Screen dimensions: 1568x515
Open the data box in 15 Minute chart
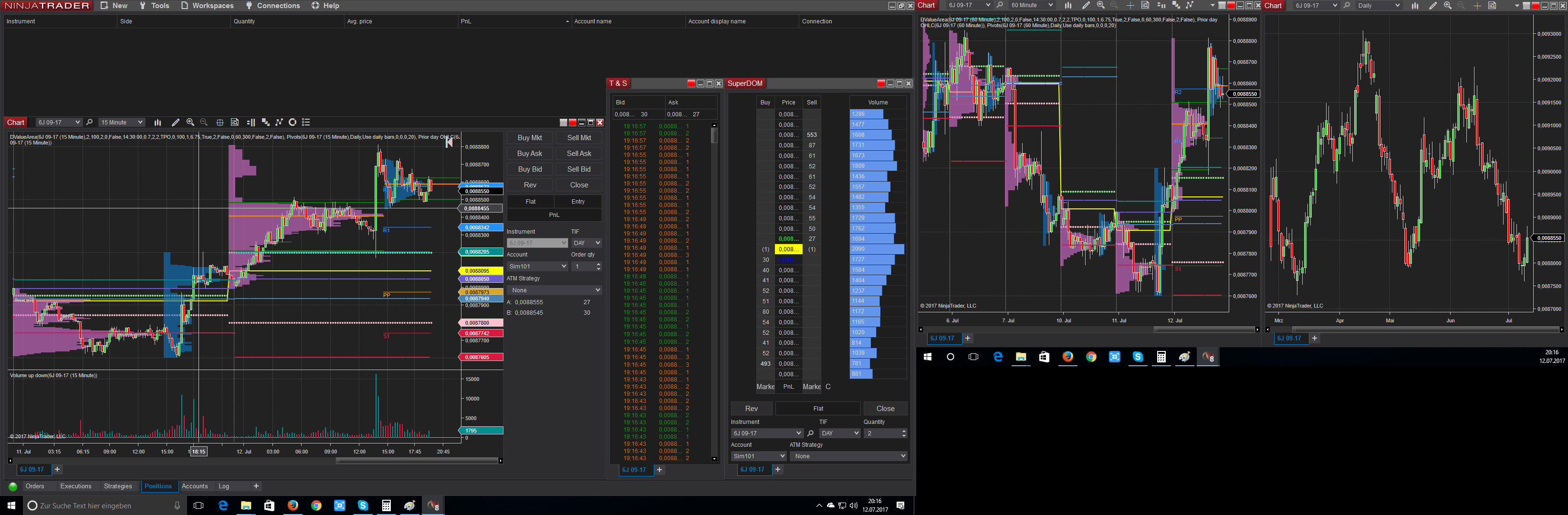pyautogui.click(x=235, y=122)
